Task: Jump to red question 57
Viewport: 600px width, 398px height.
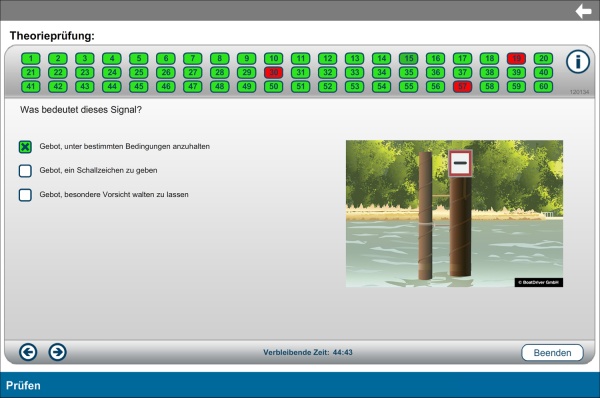Action: (x=462, y=86)
